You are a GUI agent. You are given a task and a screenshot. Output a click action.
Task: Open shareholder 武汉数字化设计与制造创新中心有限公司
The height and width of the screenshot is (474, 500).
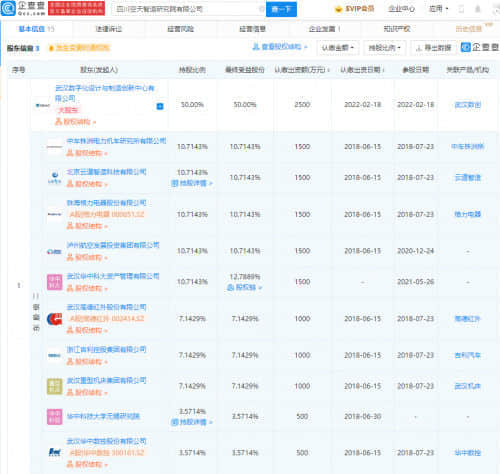[105, 93]
